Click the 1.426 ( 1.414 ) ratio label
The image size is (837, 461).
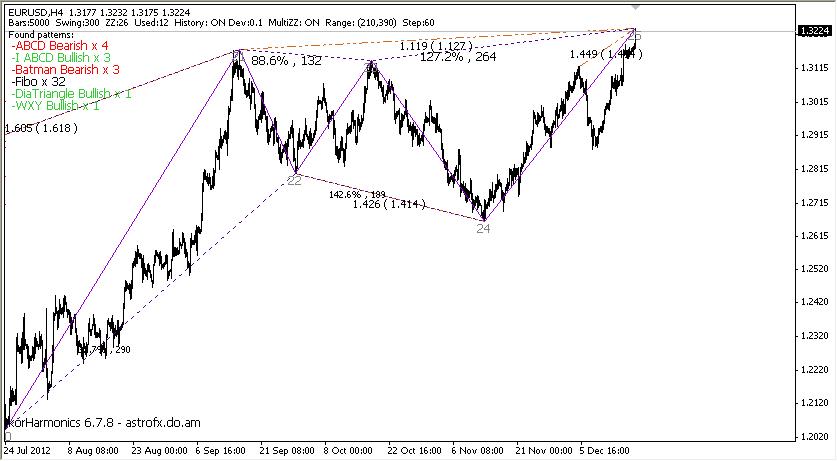(387, 205)
